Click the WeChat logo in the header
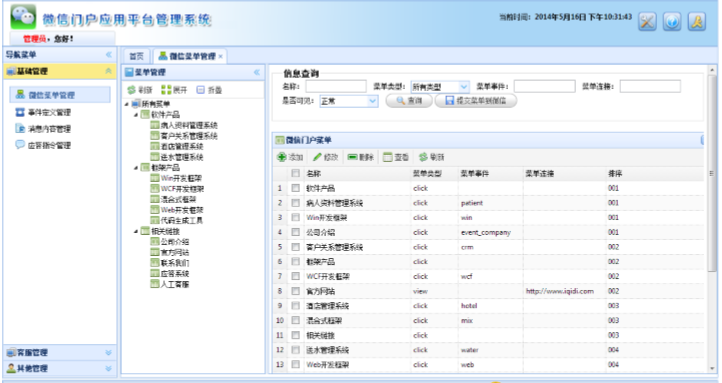This screenshot has height=383, width=722. pyautogui.click(x=23, y=17)
